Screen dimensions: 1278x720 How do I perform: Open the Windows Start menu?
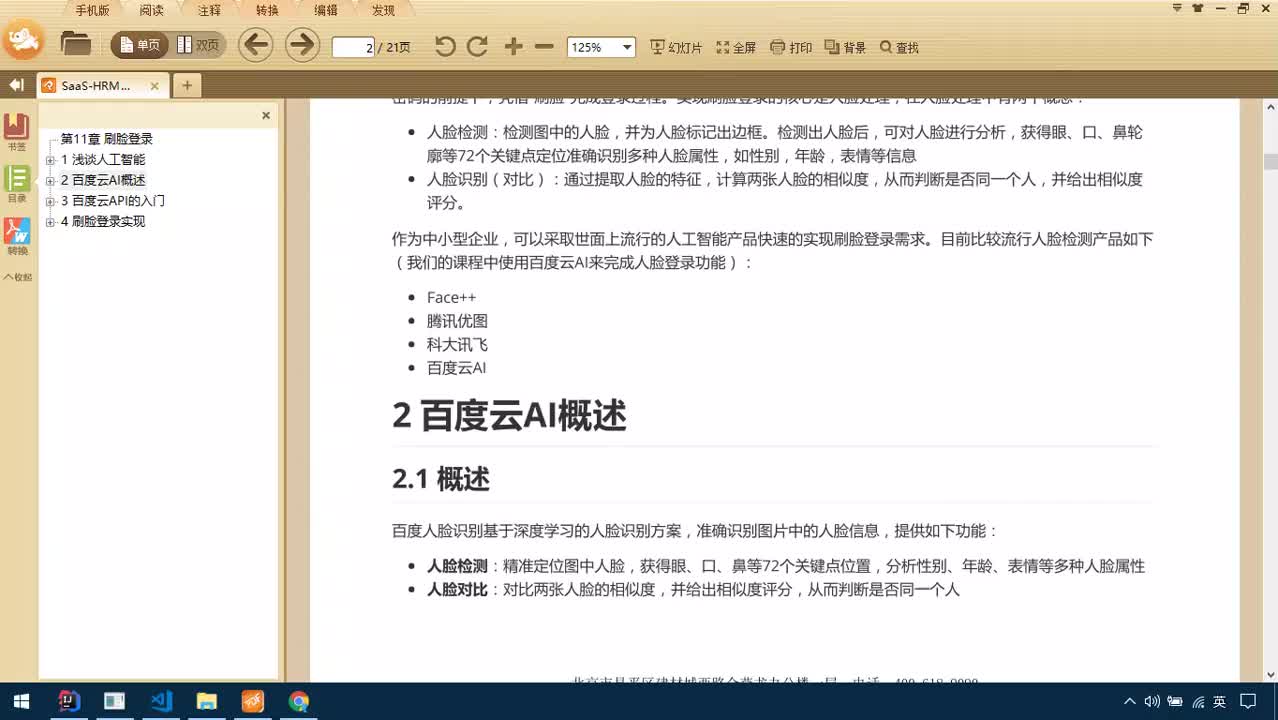pos(21,701)
